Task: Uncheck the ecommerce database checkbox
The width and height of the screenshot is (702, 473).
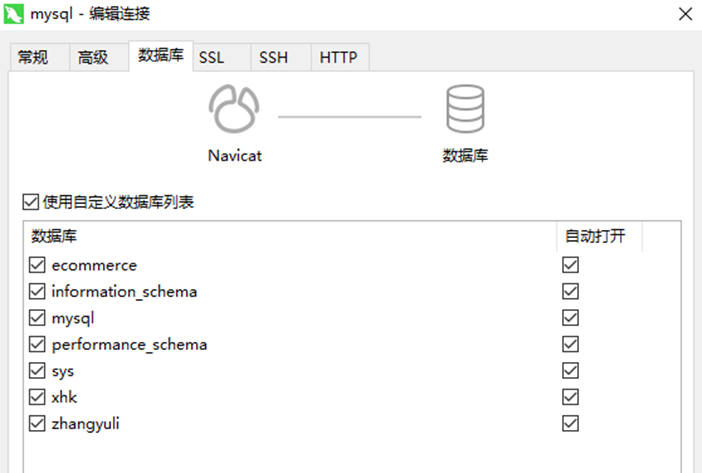Action: point(38,266)
